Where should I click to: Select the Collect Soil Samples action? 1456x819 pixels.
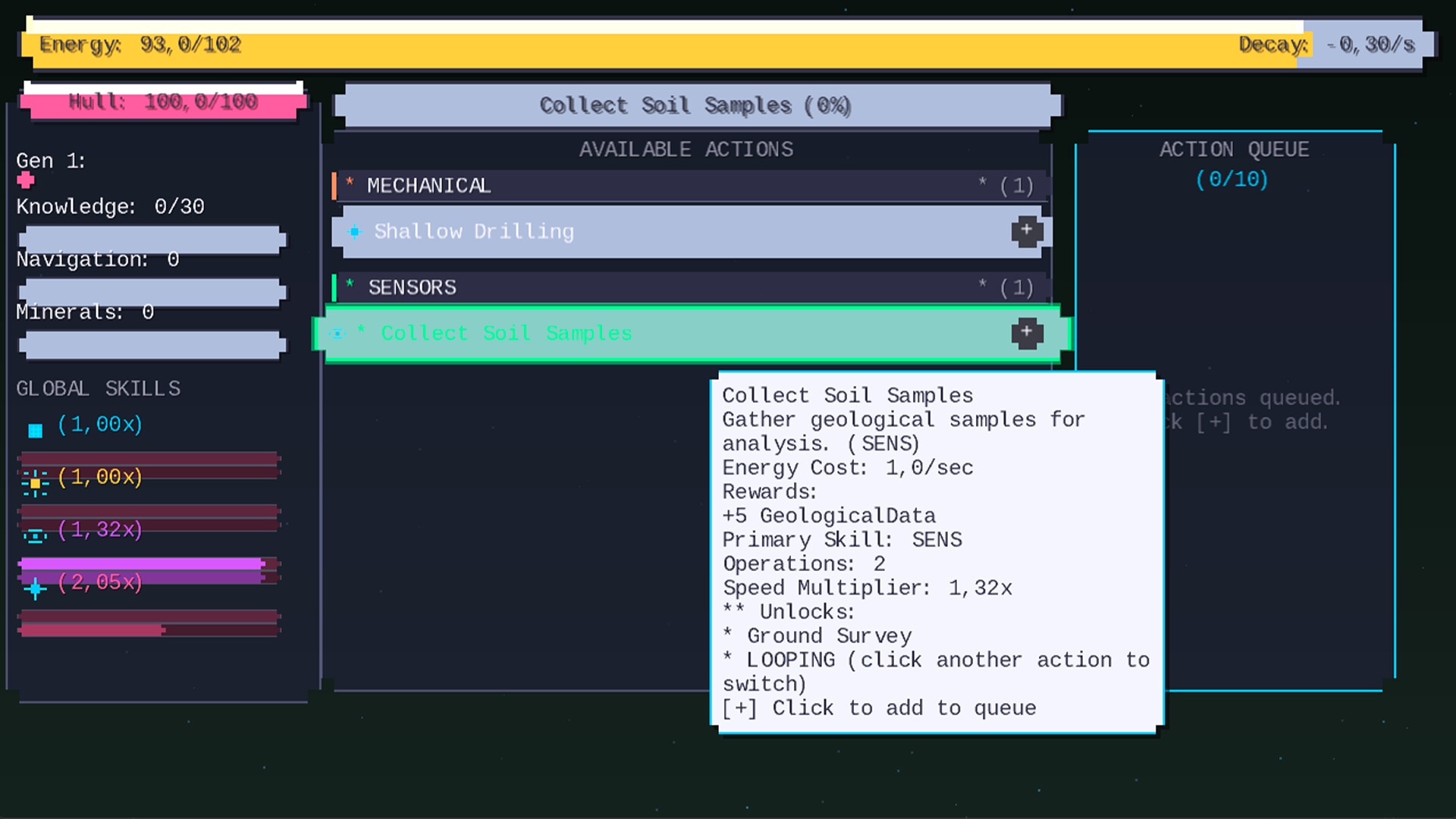pos(531,334)
